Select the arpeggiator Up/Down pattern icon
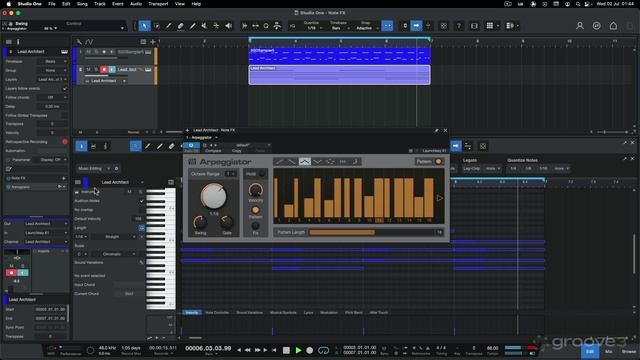 point(304,162)
